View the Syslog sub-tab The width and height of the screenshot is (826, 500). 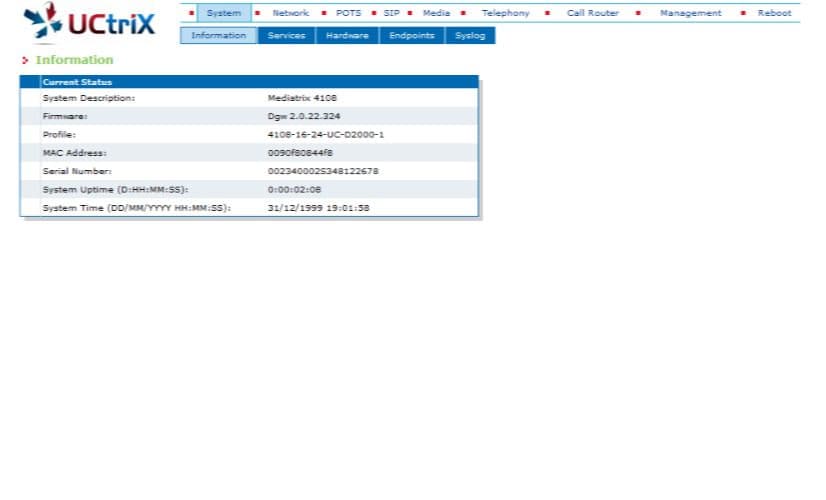469,35
